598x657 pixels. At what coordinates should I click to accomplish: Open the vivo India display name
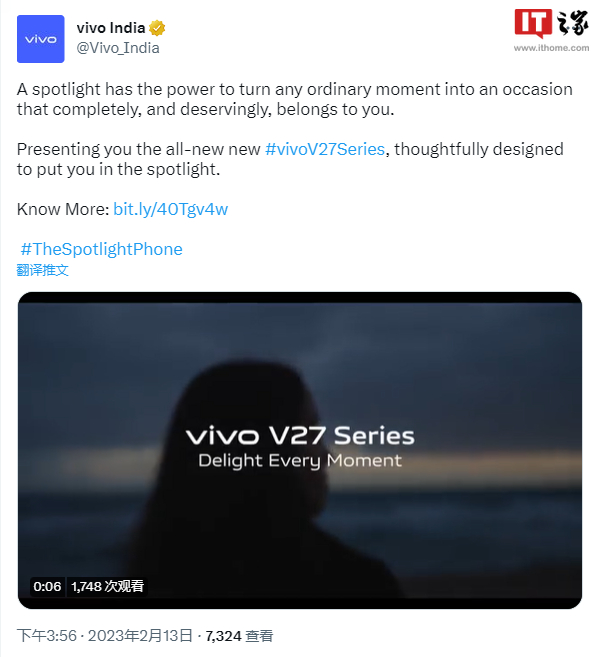[111, 28]
